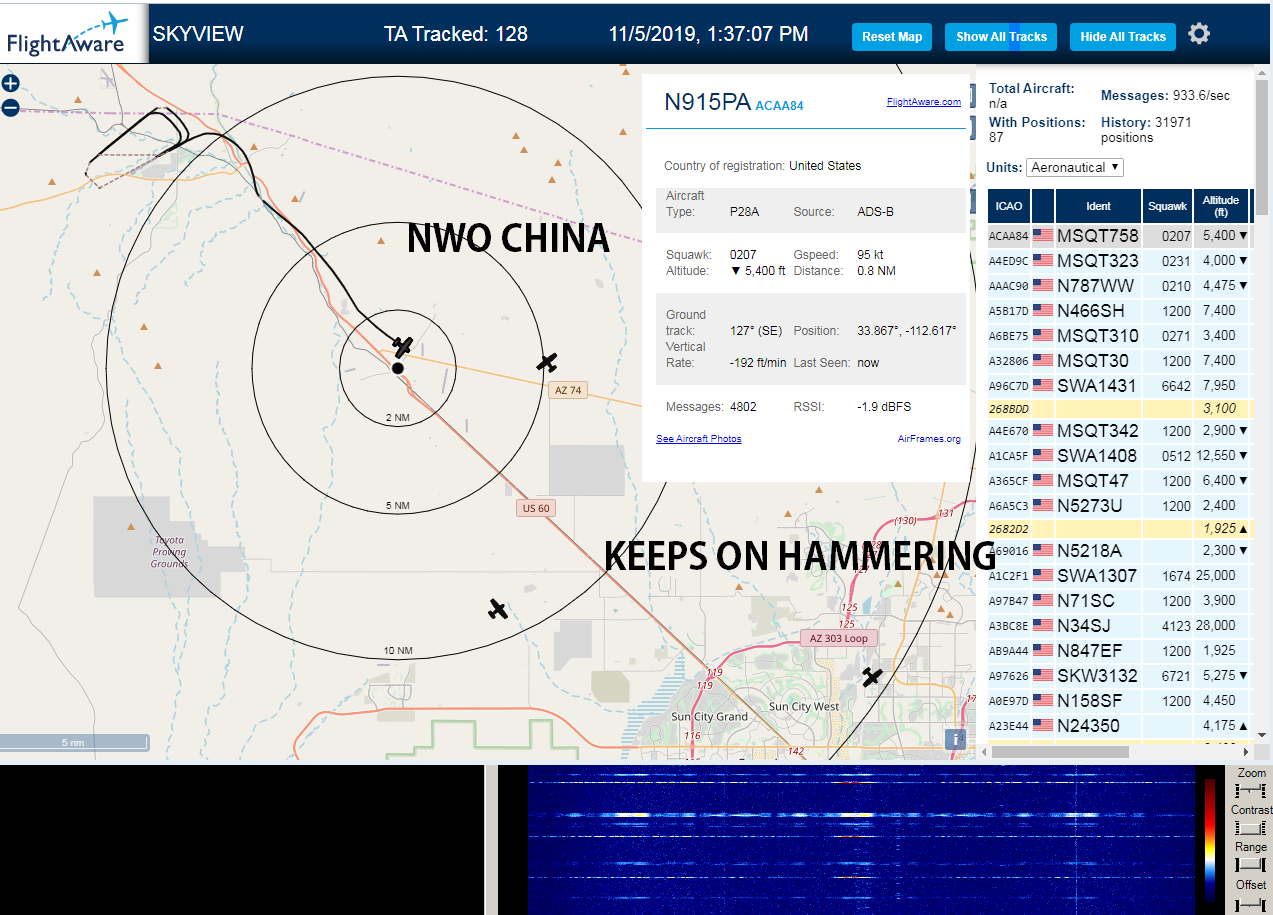The image size is (1273, 915).
Task: Select the aircraft icon above the 10 NM ring label
Action: tap(497, 608)
